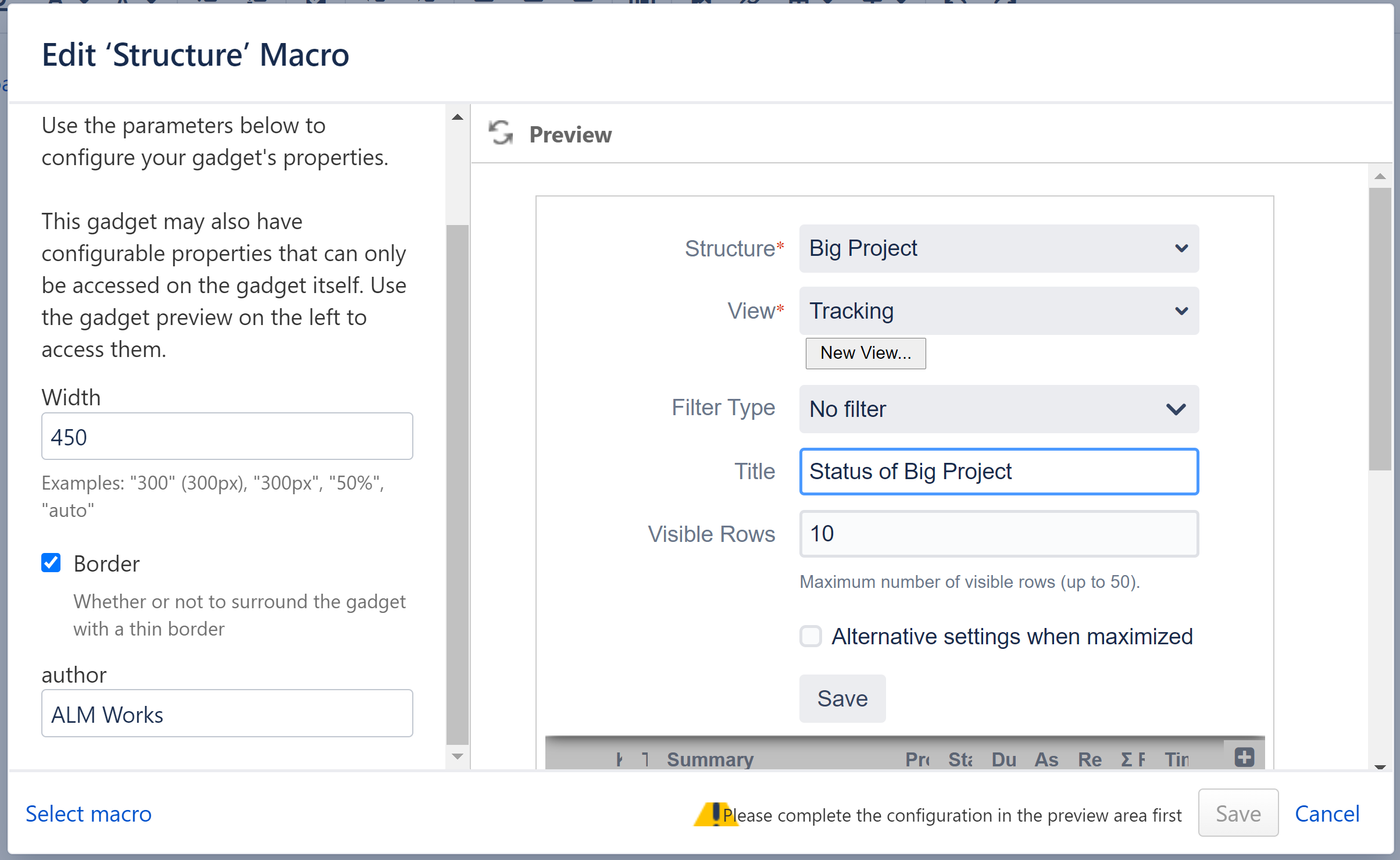Viewport: 1400px width, 860px height.
Task: Click Save in the preview form
Action: point(842,698)
